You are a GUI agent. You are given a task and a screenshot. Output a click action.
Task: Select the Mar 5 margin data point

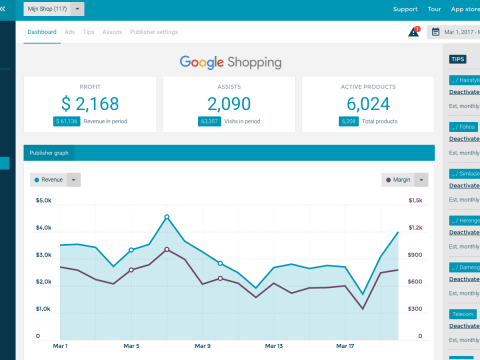pyautogui.click(x=131, y=270)
